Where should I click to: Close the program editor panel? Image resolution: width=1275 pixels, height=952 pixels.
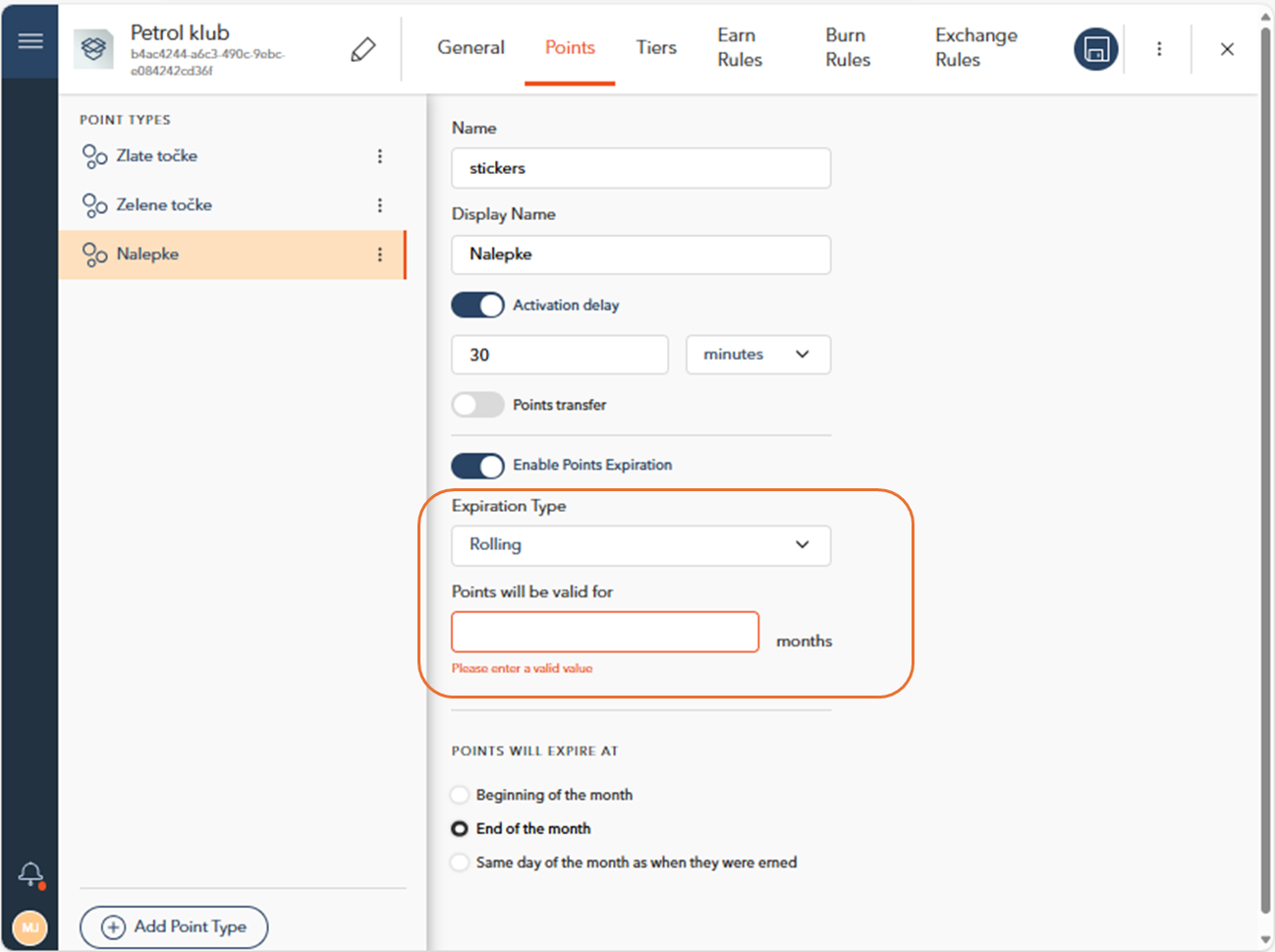click(1227, 49)
